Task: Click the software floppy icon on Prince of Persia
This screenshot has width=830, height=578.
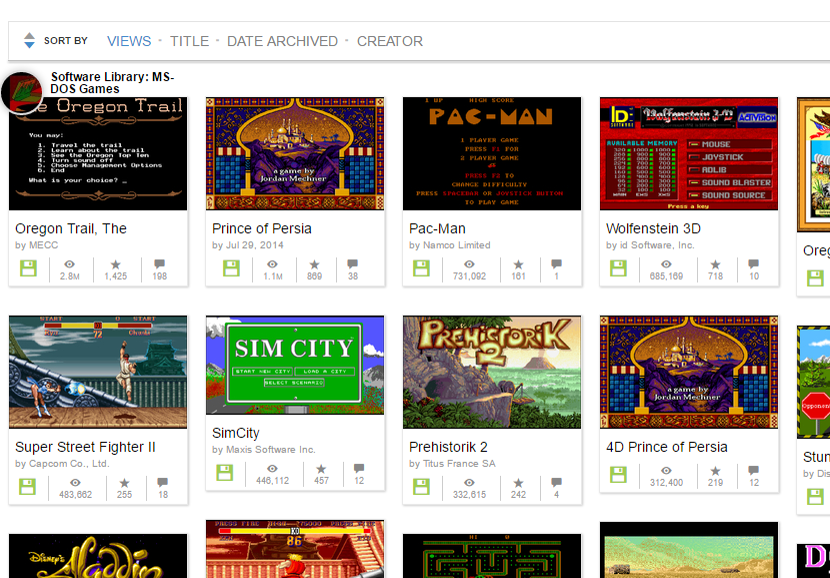Action: (231, 268)
